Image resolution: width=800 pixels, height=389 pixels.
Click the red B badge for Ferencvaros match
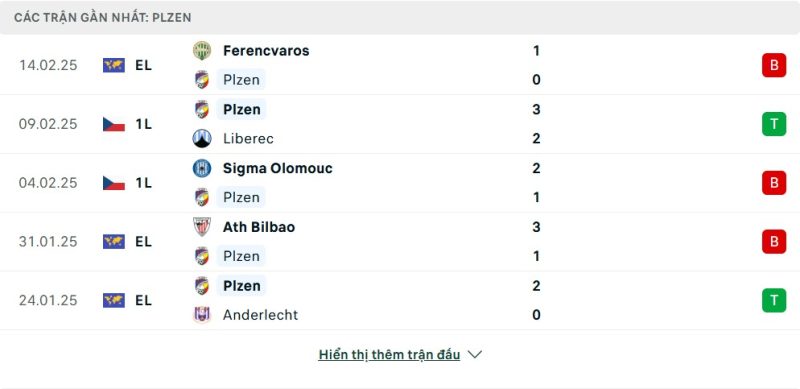pyautogui.click(x=774, y=65)
